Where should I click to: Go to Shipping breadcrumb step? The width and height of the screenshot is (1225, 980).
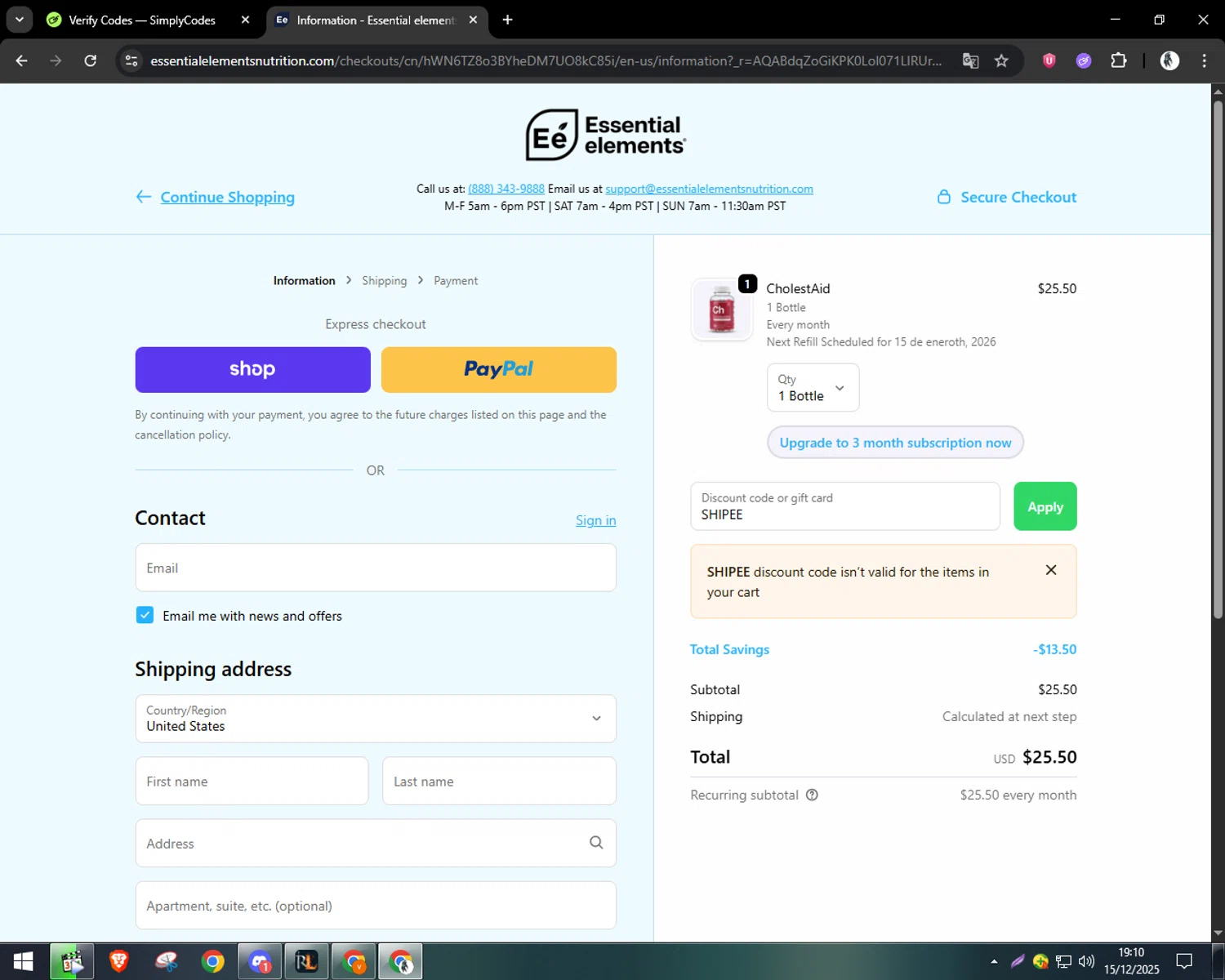pos(384,280)
